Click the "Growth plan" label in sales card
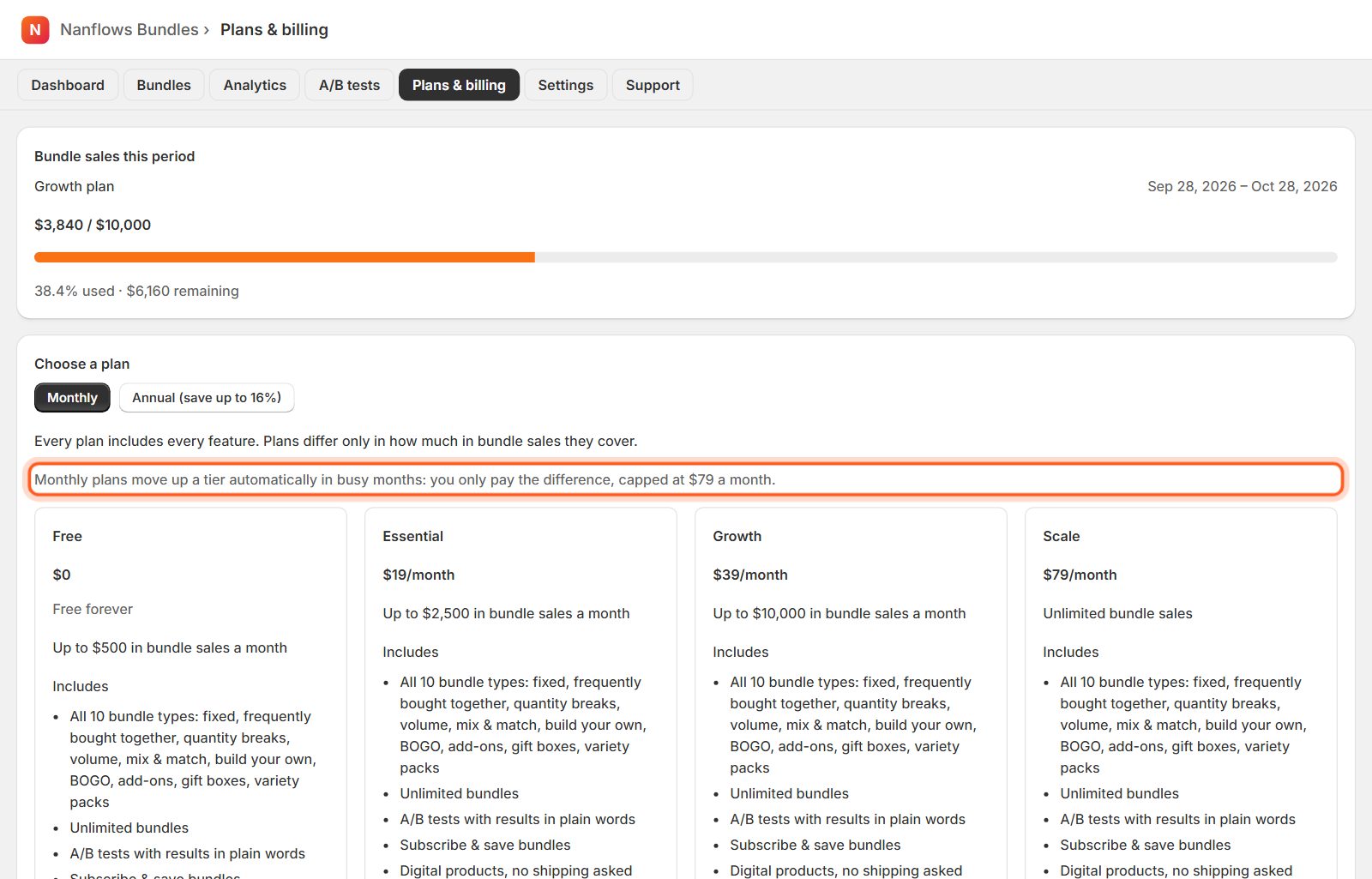The height and width of the screenshot is (879, 1372). [74, 186]
